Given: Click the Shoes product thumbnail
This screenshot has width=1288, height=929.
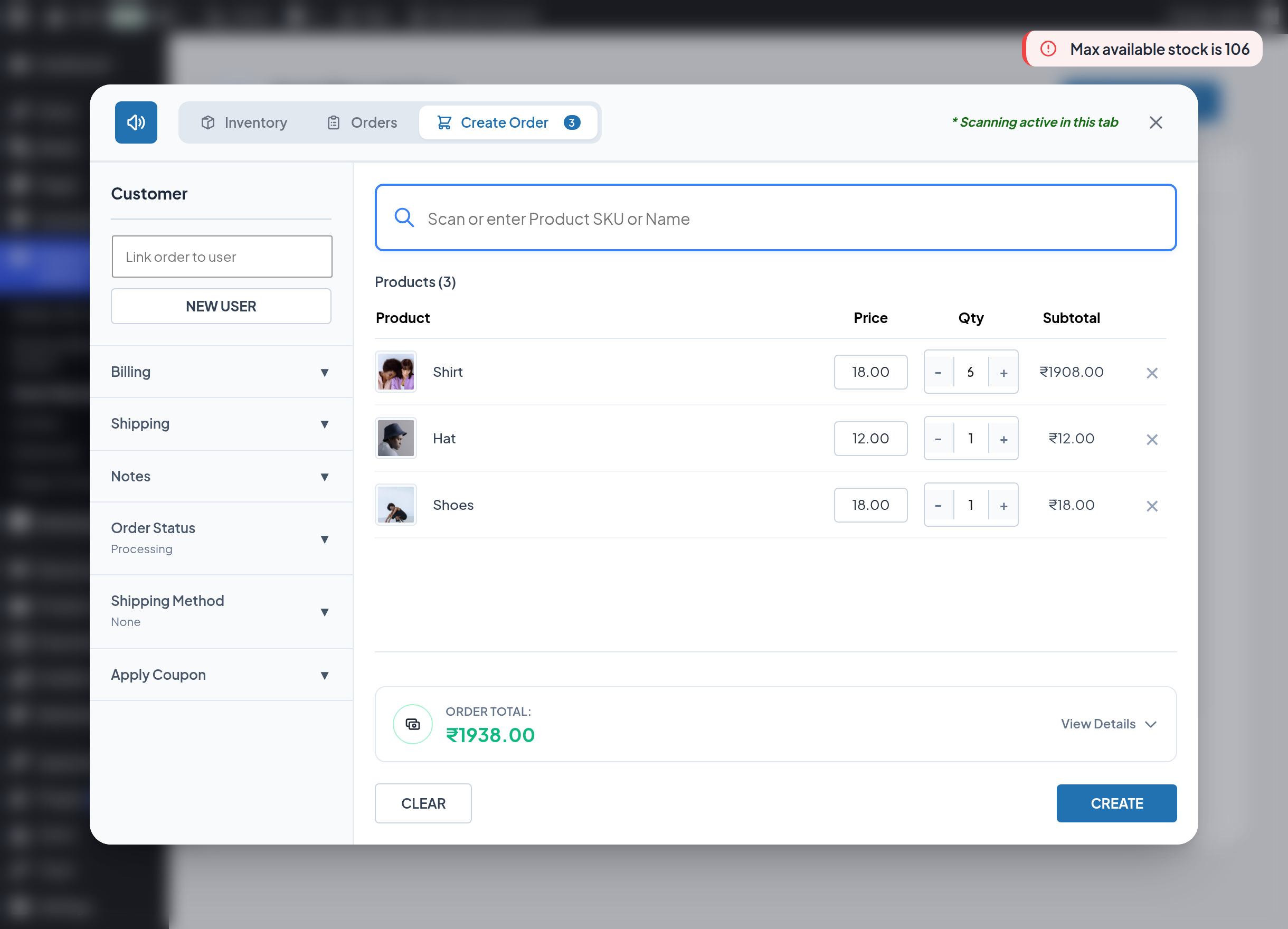Looking at the screenshot, I should (x=395, y=505).
